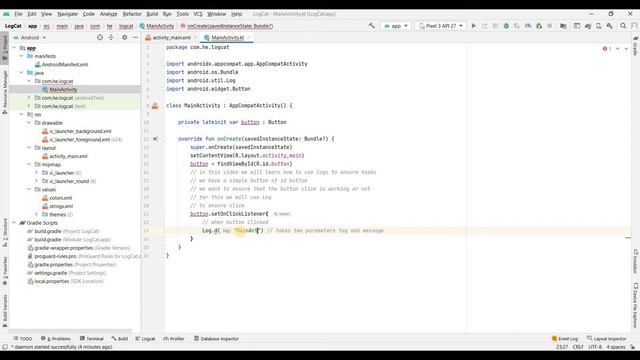This screenshot has height=360, width=640.
Task: Open the AVD Manager device icon
Action: [599, 26]
